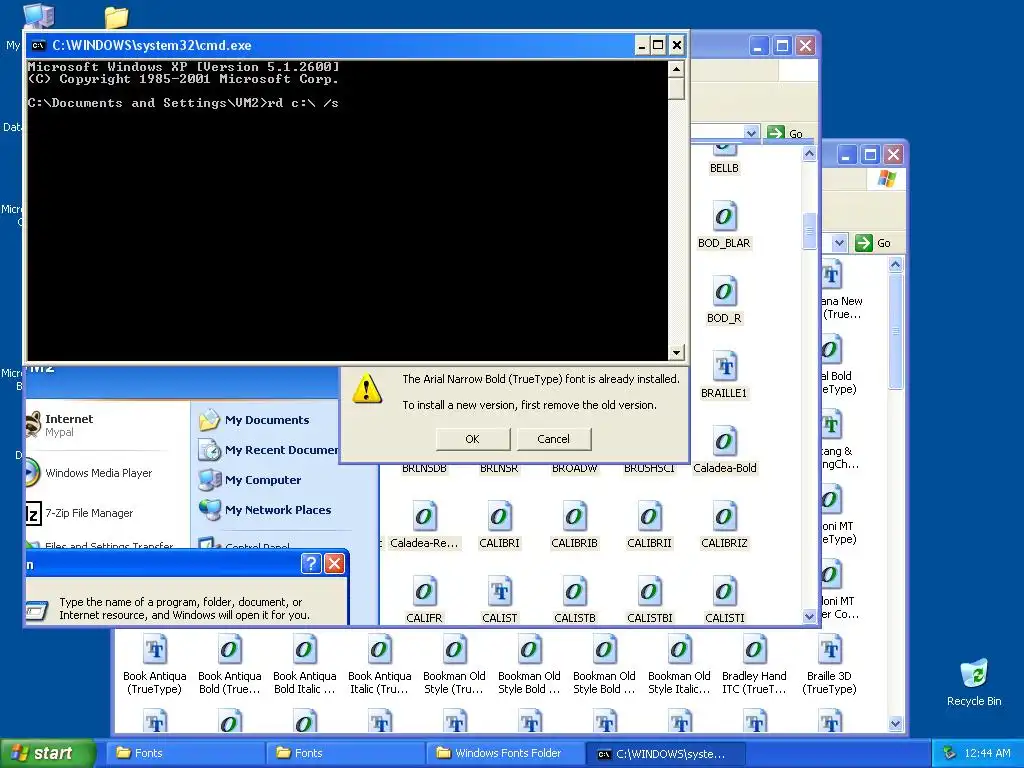The image size is (1024, 768).
Task: Switch to Windows Fonts Folder taskbar button
Action: 505,753
